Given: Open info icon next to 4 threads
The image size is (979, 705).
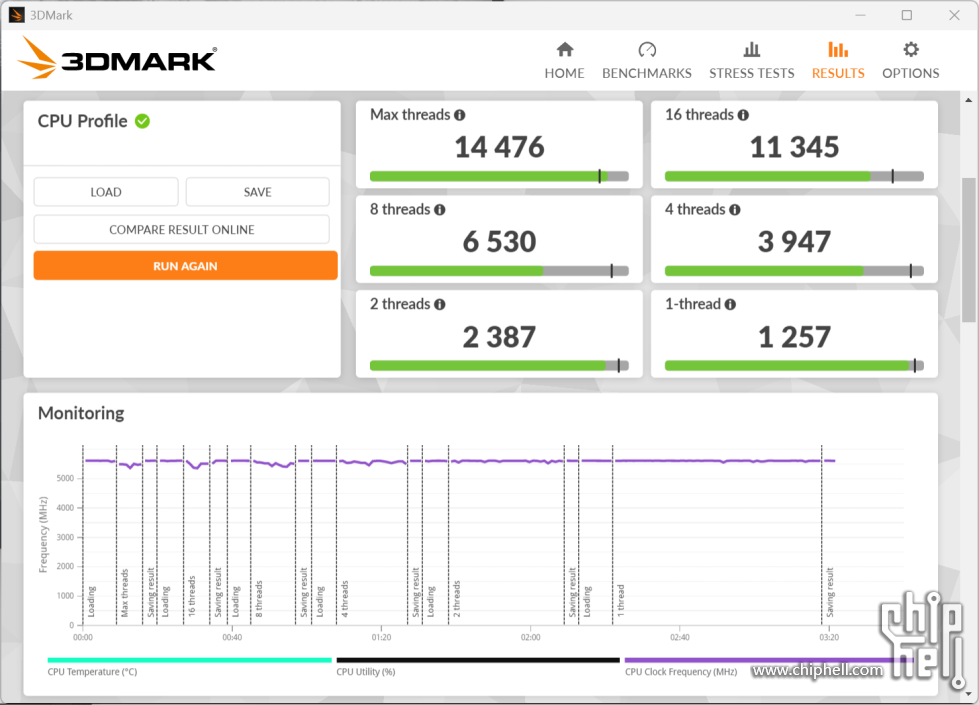Looking at the screenshot, I should pos(735,210).
